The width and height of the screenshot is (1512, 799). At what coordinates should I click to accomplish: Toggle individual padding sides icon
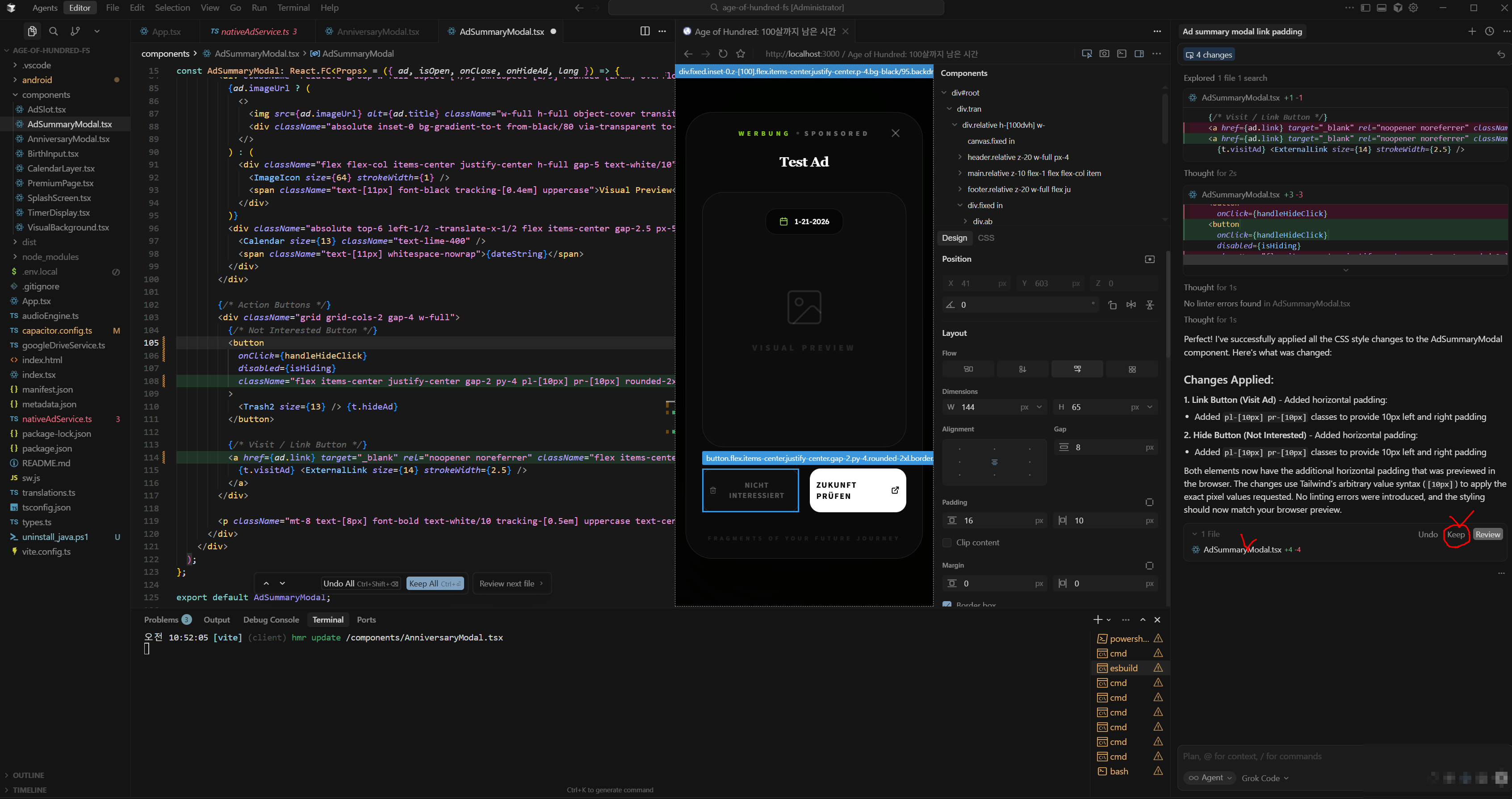(x=1149, y=502)
